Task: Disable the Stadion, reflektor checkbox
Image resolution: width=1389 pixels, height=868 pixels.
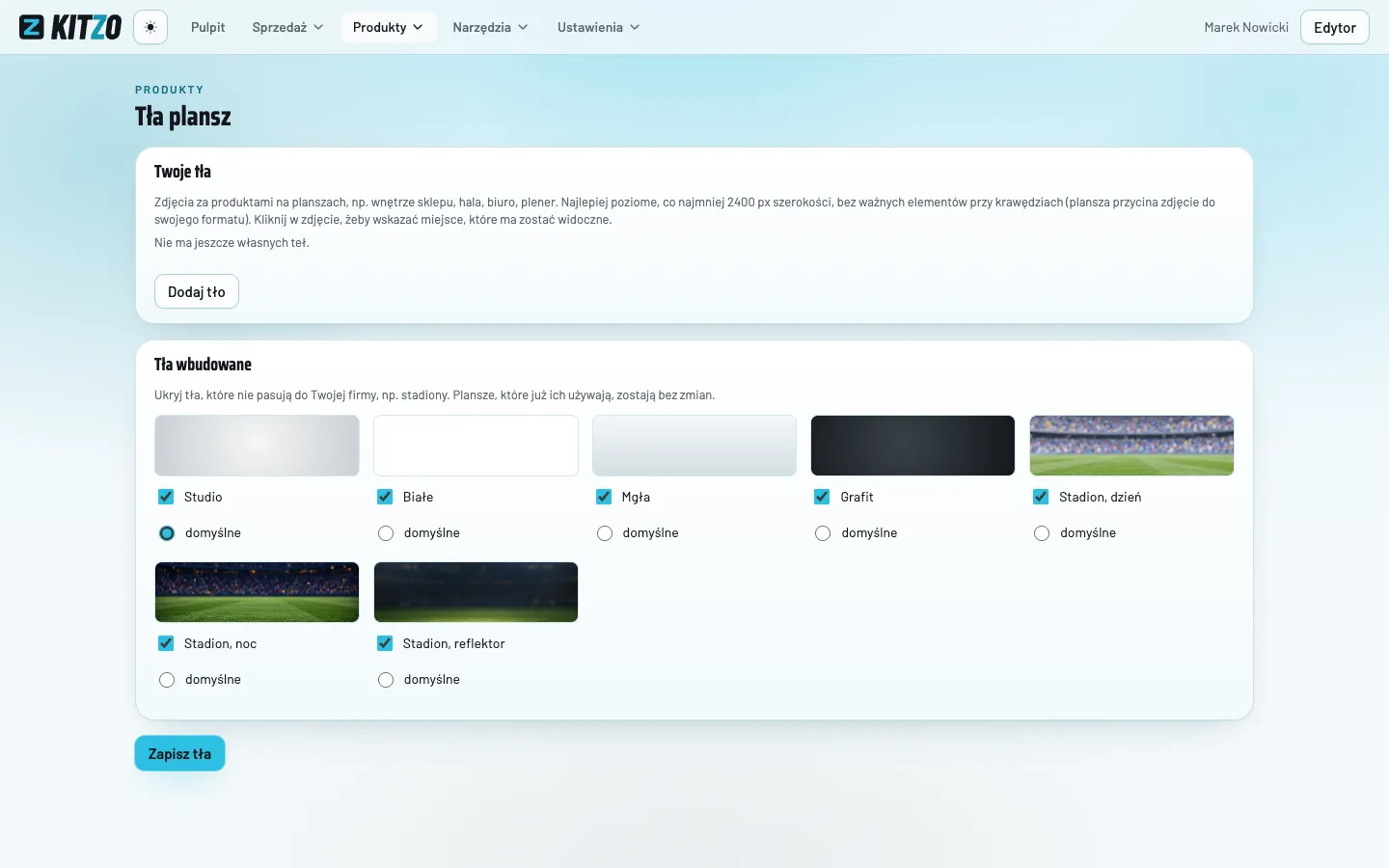Action: tap(385, 643)
